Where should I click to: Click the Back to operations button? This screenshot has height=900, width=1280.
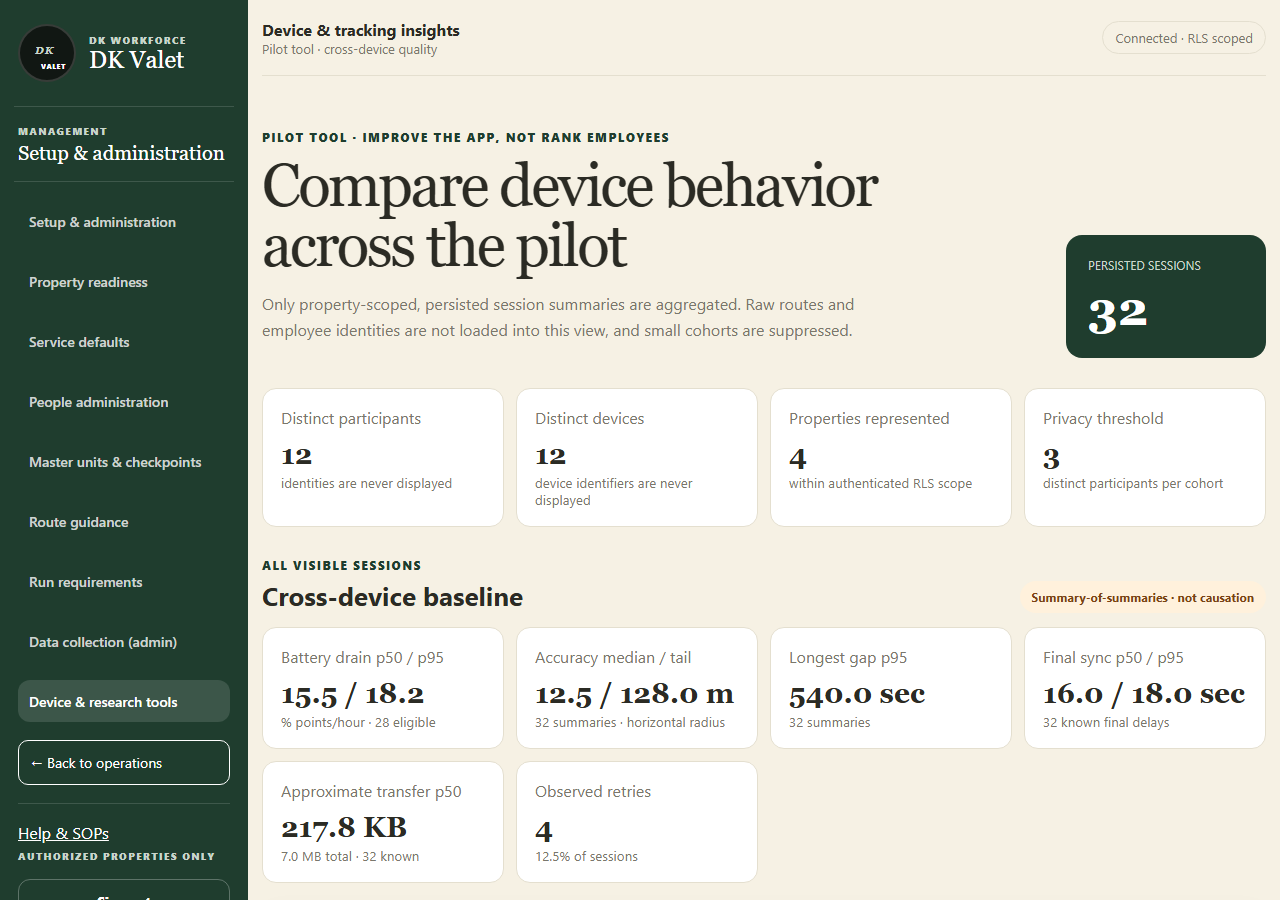[124, 763]
